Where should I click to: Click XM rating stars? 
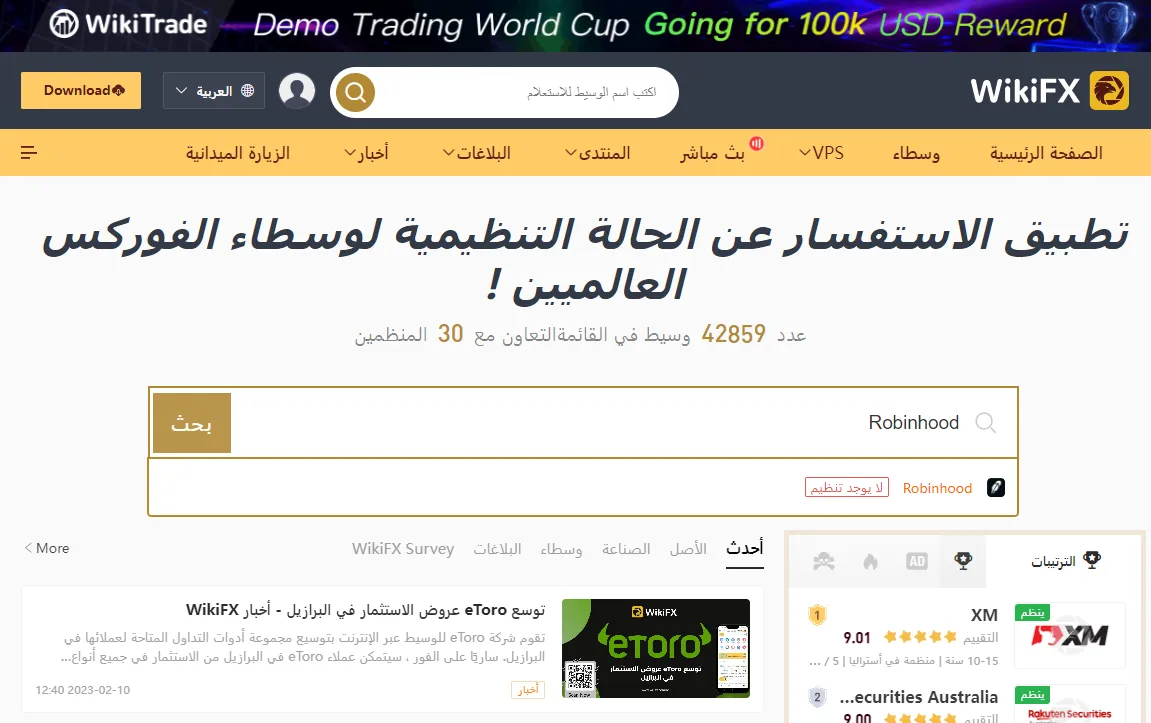[921, 637]
